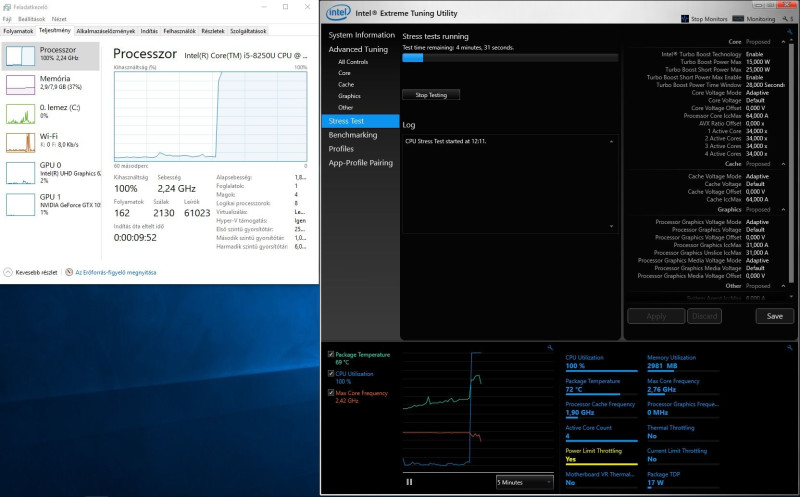The height and width of the screenshot is (497, 800).
Task: Switch to the Alkalmazáselőzmények tab
Action: pos(106,31)
